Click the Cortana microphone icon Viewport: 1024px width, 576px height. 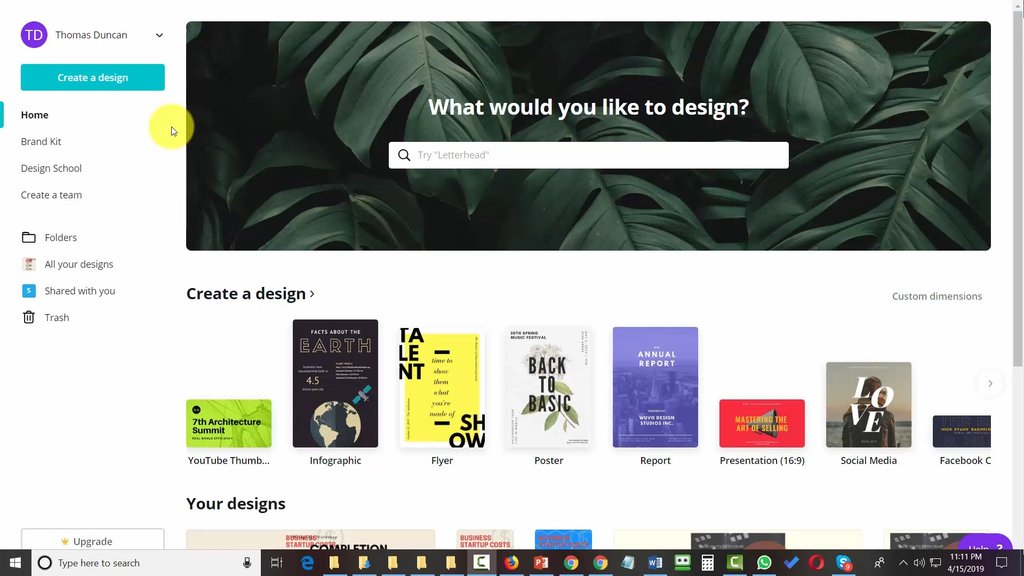[247, 563]
